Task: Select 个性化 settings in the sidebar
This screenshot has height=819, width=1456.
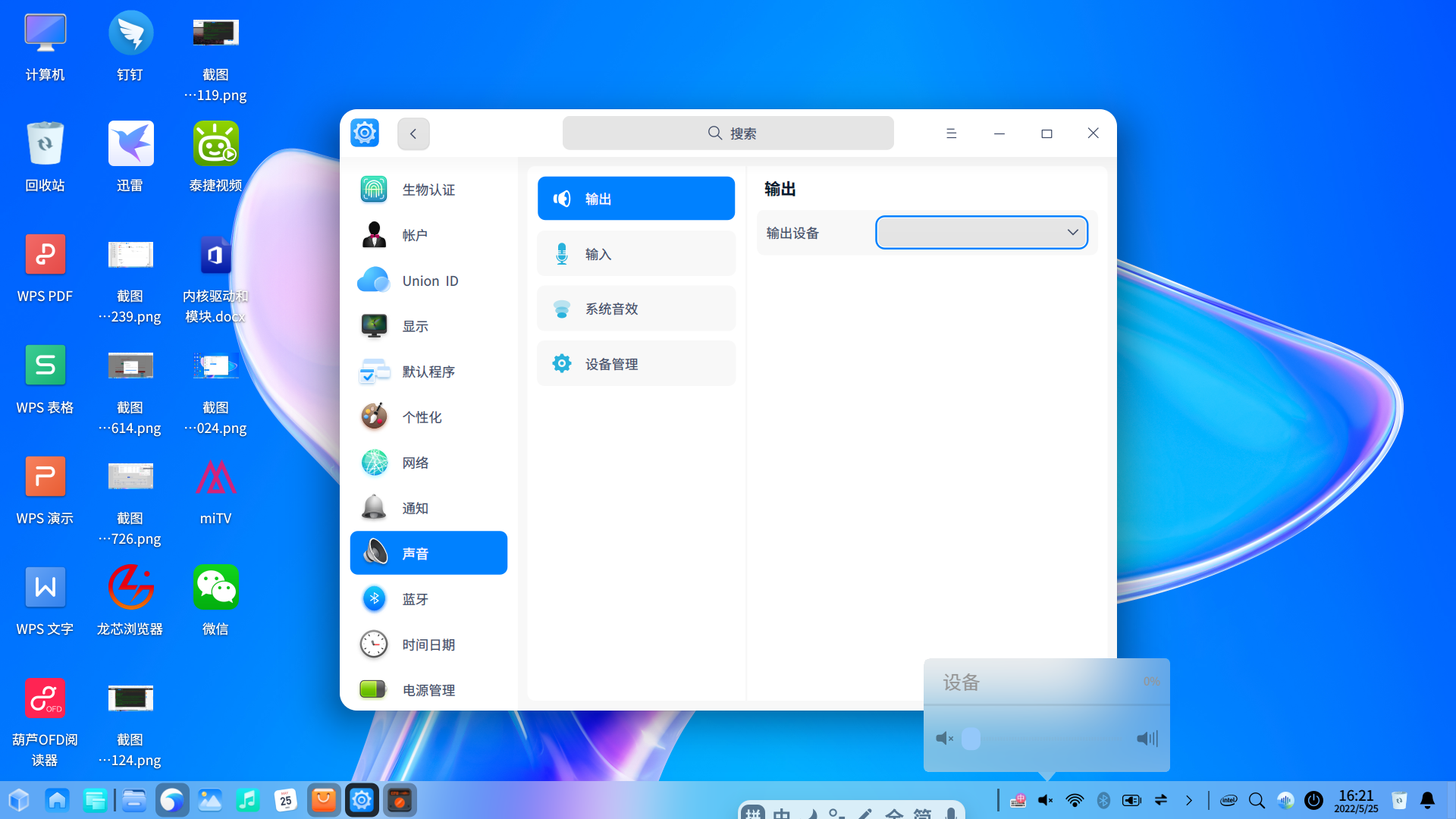Action: 428,417
